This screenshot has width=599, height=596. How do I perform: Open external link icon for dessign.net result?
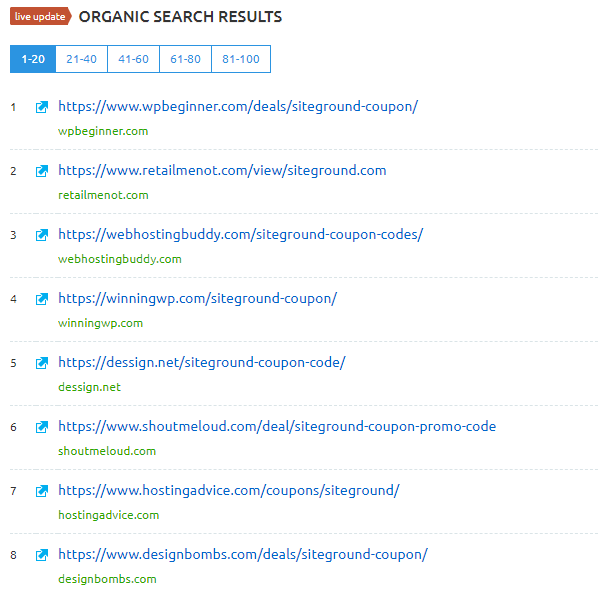click(42, 363)
